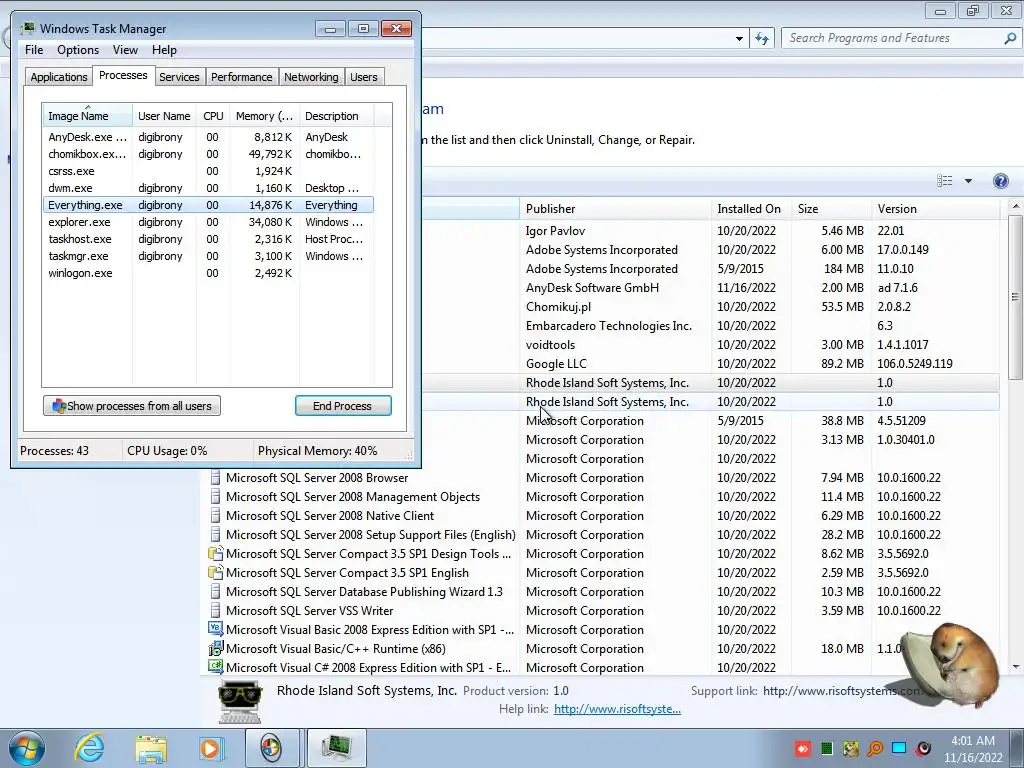
Task: Launch Windows Media Player from taskbar
Action: tap(211, 748)
